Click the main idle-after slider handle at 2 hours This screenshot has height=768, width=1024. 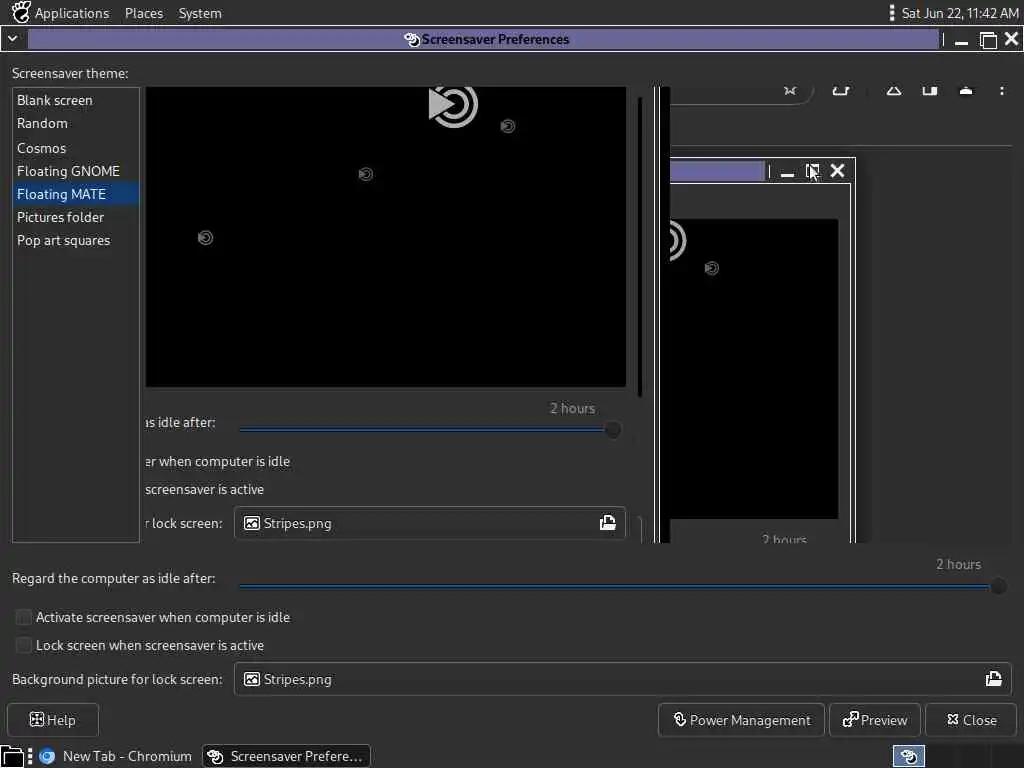(x=997, y=586)
